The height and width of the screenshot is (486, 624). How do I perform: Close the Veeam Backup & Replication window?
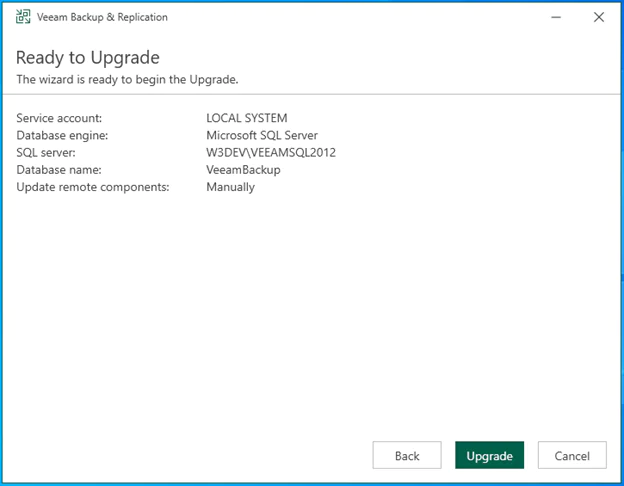click(x=598, y=17)
